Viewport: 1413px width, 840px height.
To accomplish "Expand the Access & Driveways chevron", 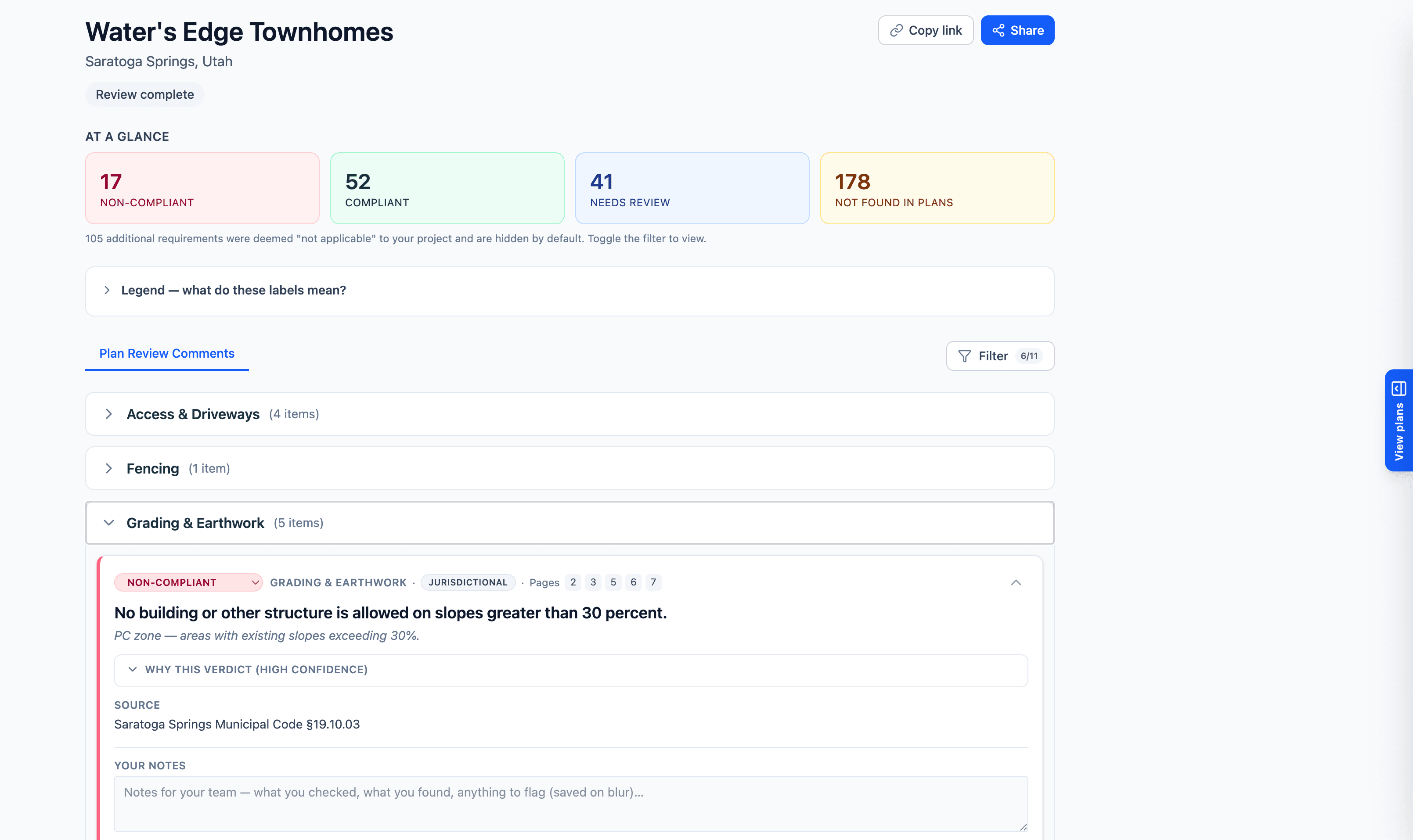I will 109,414.
